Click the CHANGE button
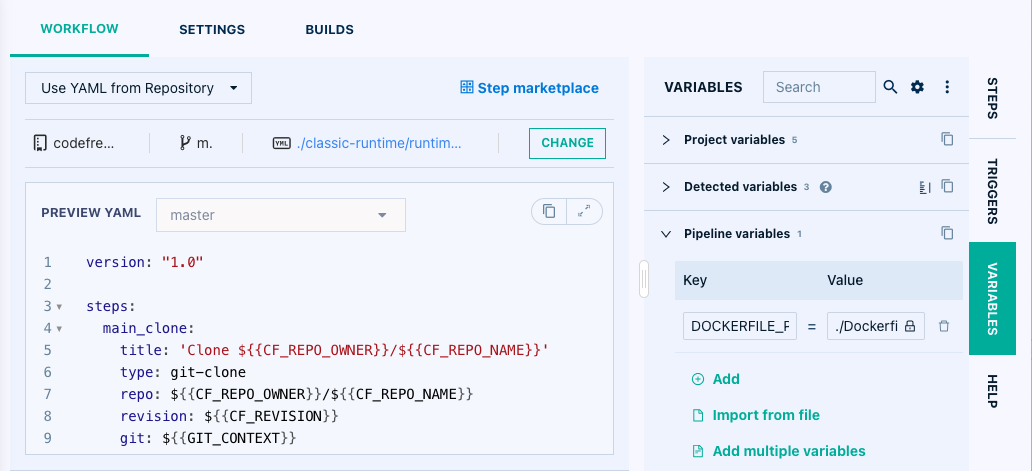The height and width of the screenshot is (471, 1032). [567, 143]
